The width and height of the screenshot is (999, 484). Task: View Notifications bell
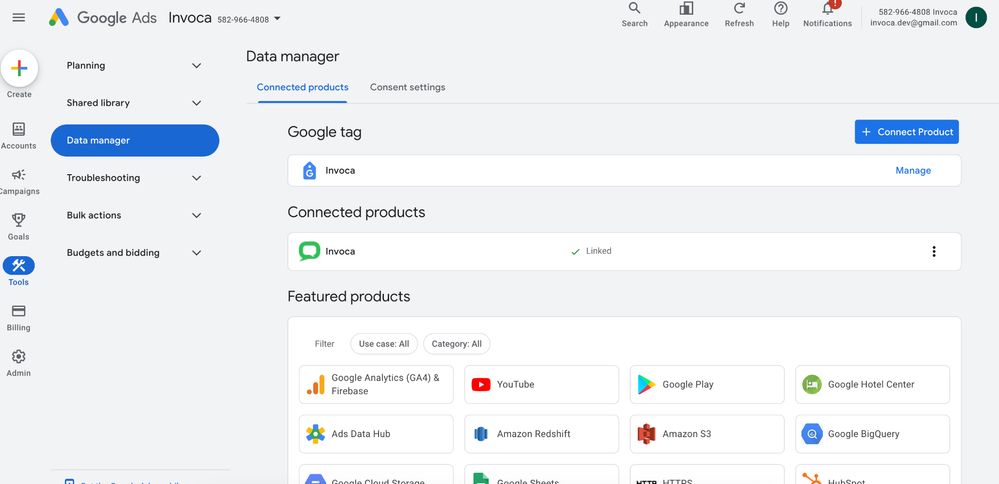(828, 15)
